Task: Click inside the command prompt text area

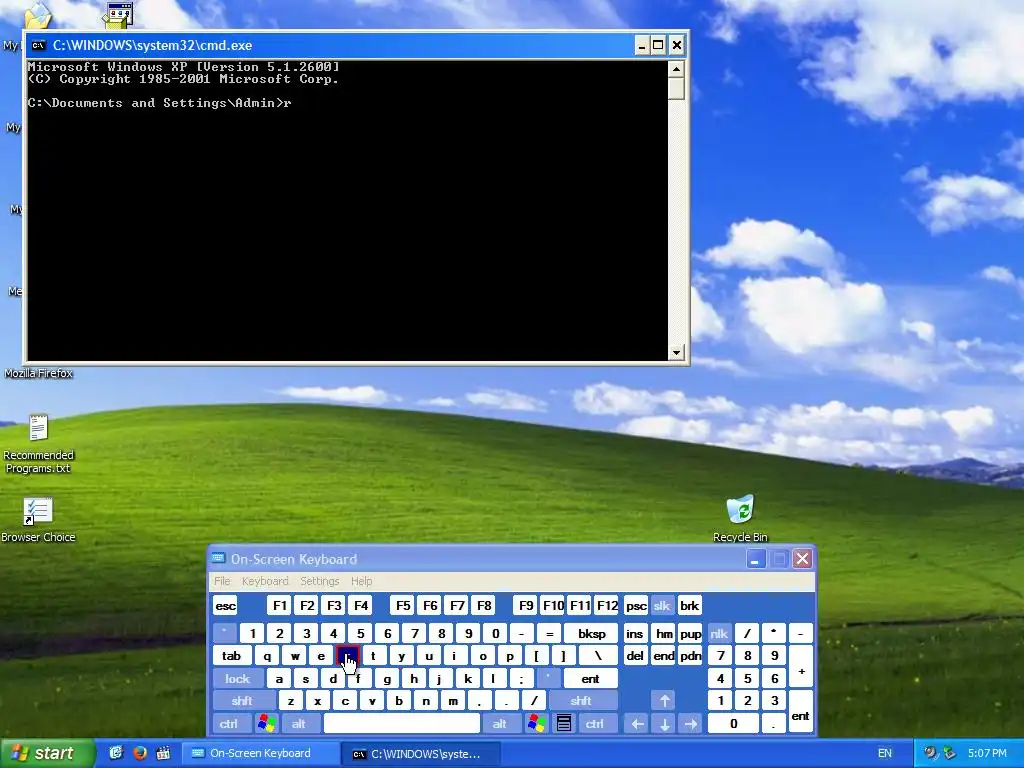Action: (x=347, y=210)
